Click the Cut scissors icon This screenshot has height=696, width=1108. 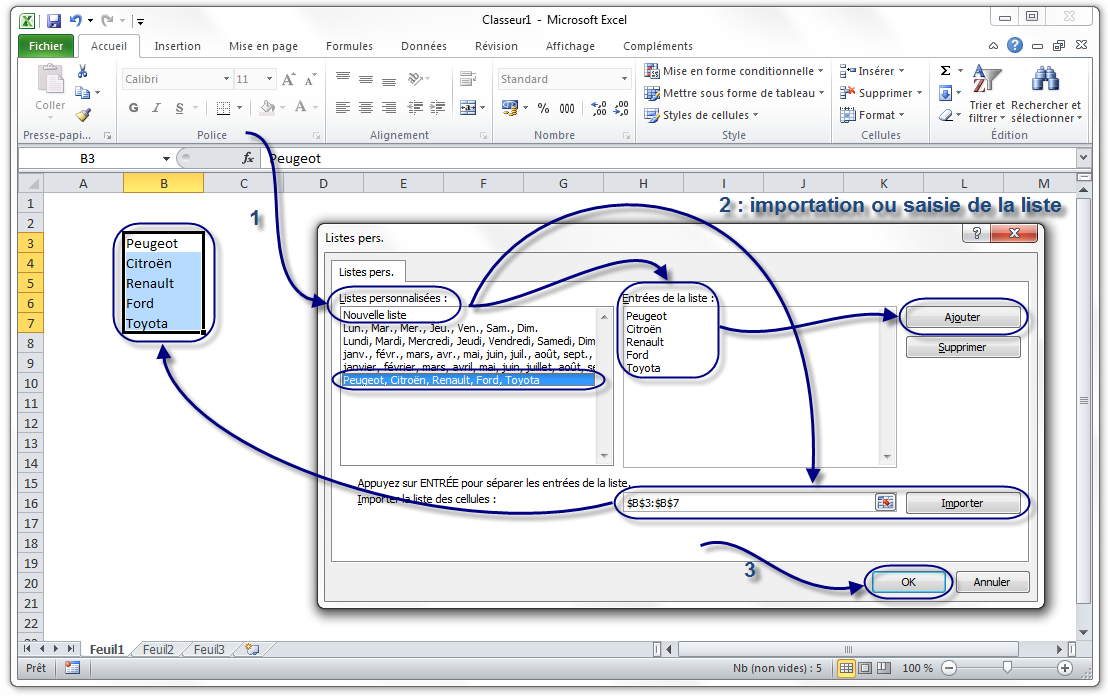click(x=83, y=71)
